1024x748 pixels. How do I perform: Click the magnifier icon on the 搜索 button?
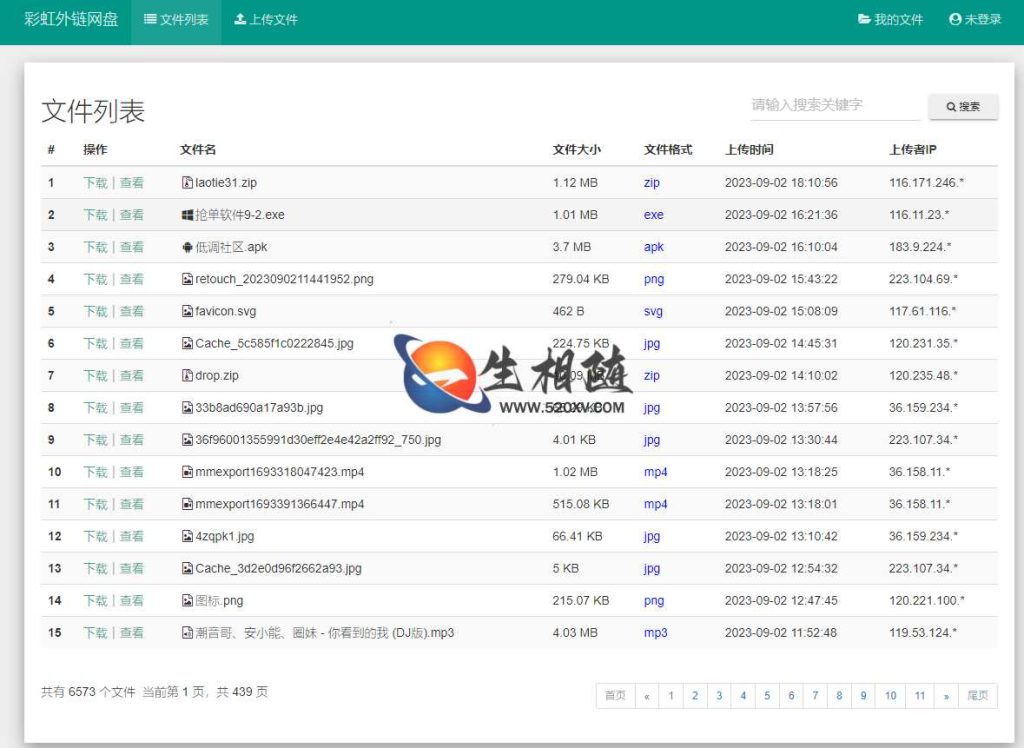click(950, 107)
